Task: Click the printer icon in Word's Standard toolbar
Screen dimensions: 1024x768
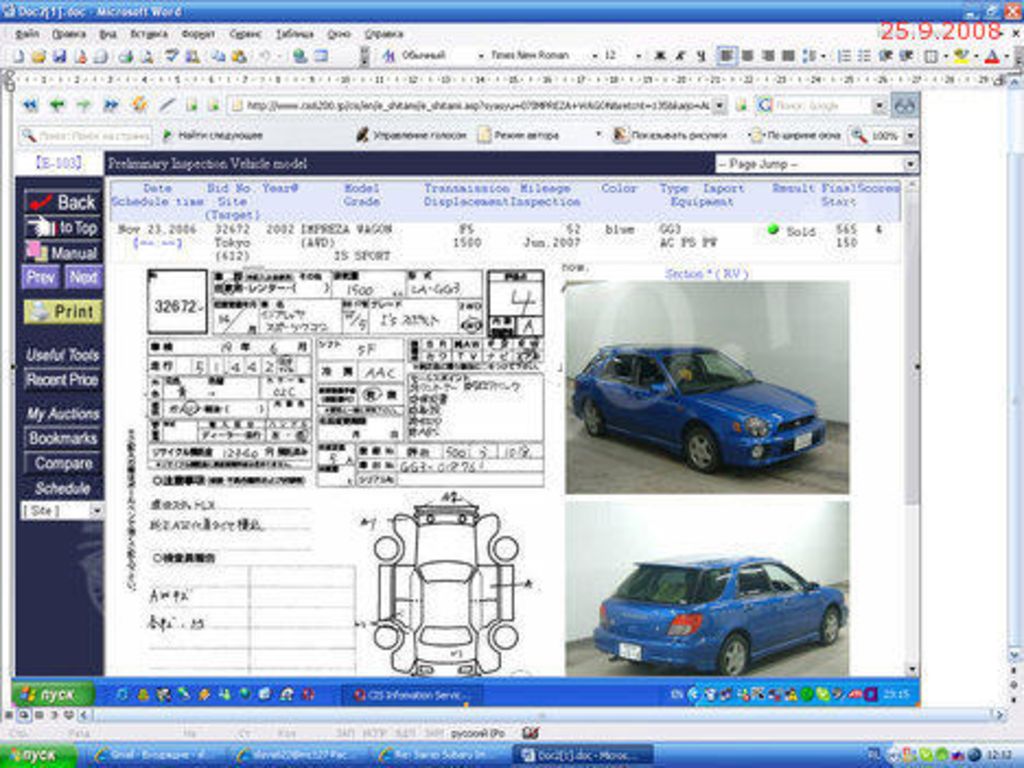Action: pos(126,57)
